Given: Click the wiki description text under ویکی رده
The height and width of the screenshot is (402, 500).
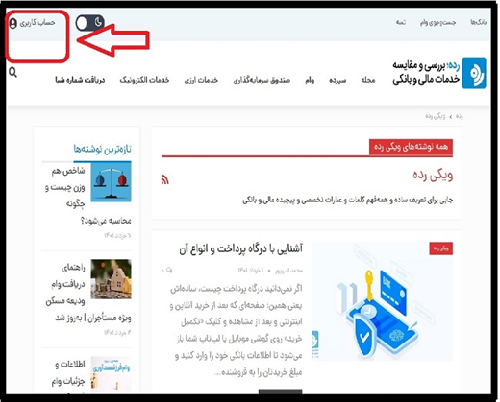Looking at the screenshot, I should coord(347,200).
